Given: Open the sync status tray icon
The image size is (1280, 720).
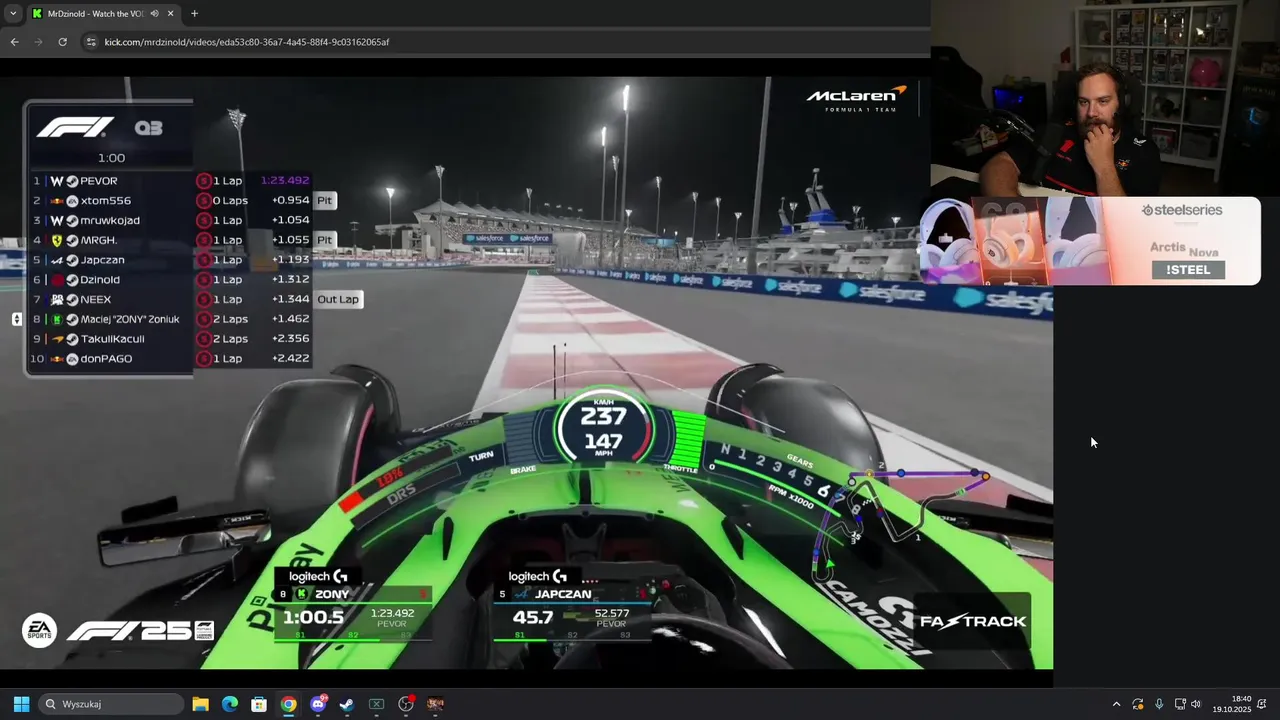Looking at the screenshot, I should (1137, 704).
